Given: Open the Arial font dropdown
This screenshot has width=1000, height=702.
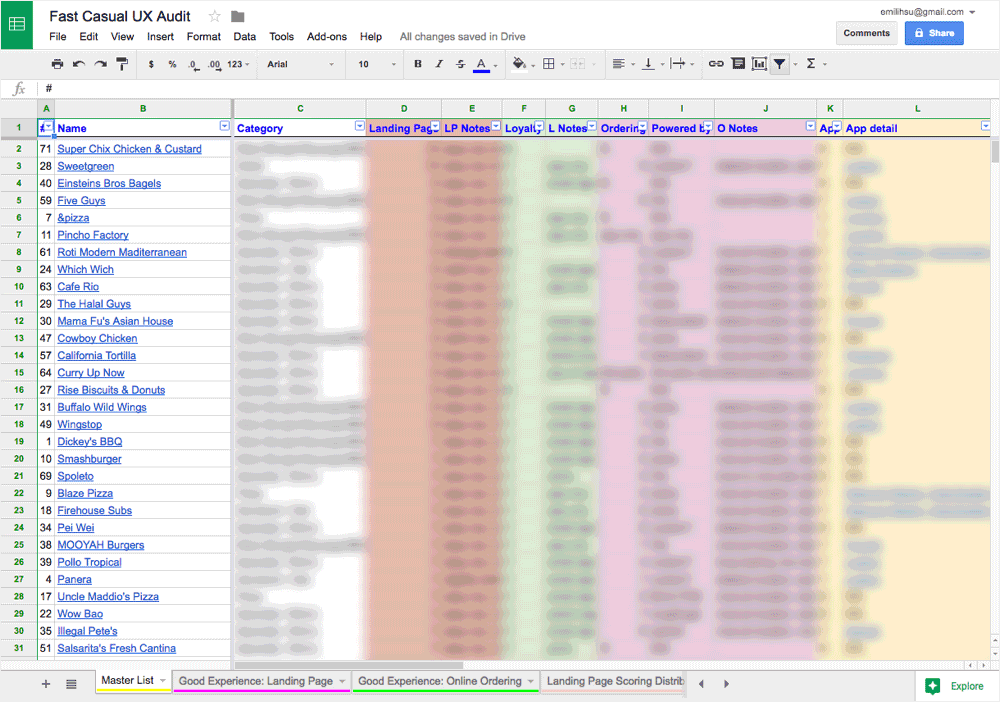Looking at the screenshot, I should (x=300, y=64).
